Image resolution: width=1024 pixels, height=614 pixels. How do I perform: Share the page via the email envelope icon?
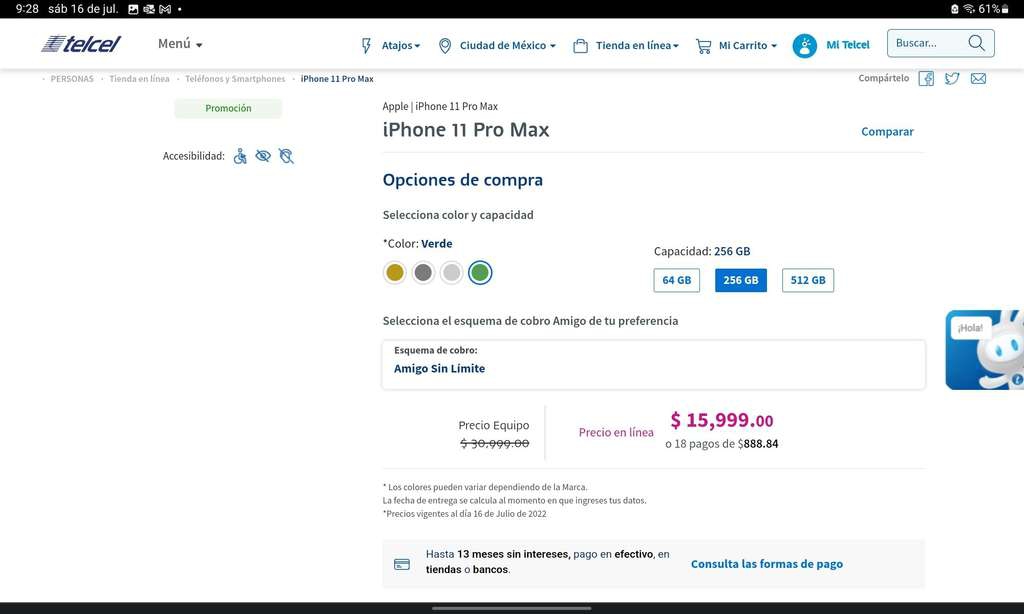pyautogui.click(x=978, y=79)
